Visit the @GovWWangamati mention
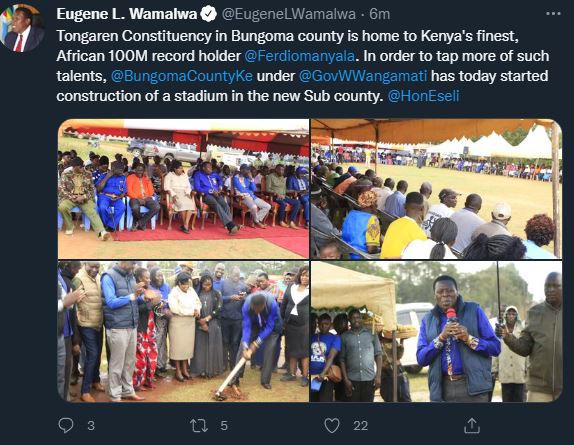Image resolution: width=574 pixels, height=445 pixels. [x=363, y=76]
